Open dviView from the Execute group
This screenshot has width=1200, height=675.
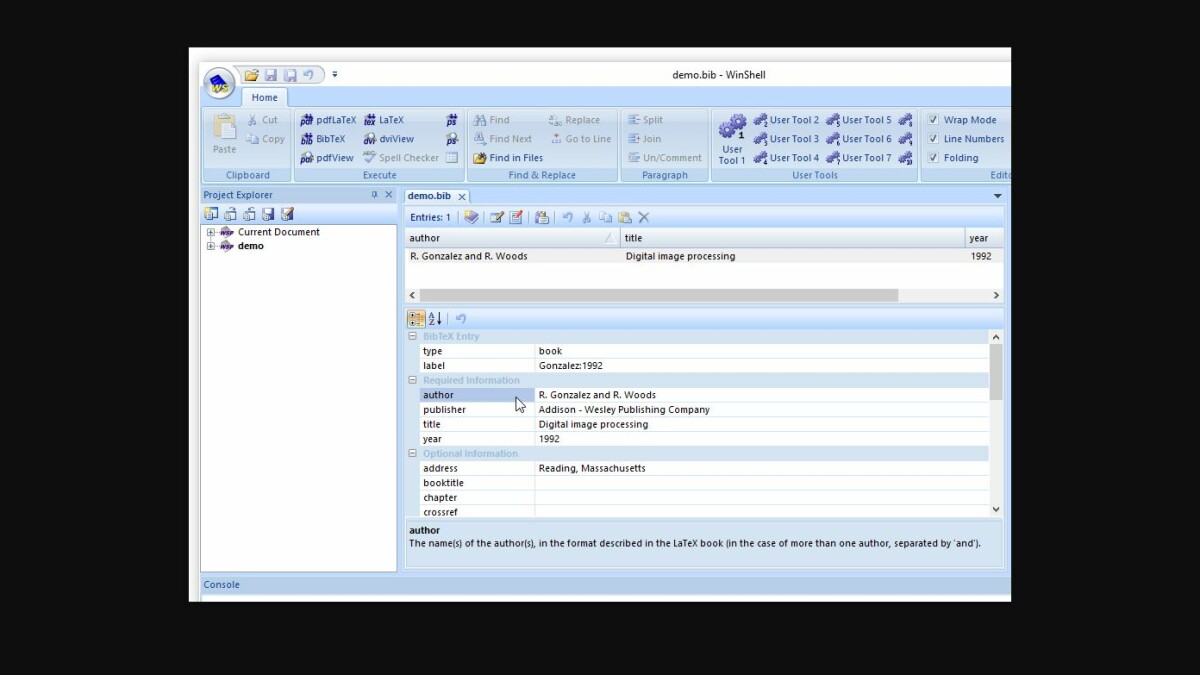(388, 139)
